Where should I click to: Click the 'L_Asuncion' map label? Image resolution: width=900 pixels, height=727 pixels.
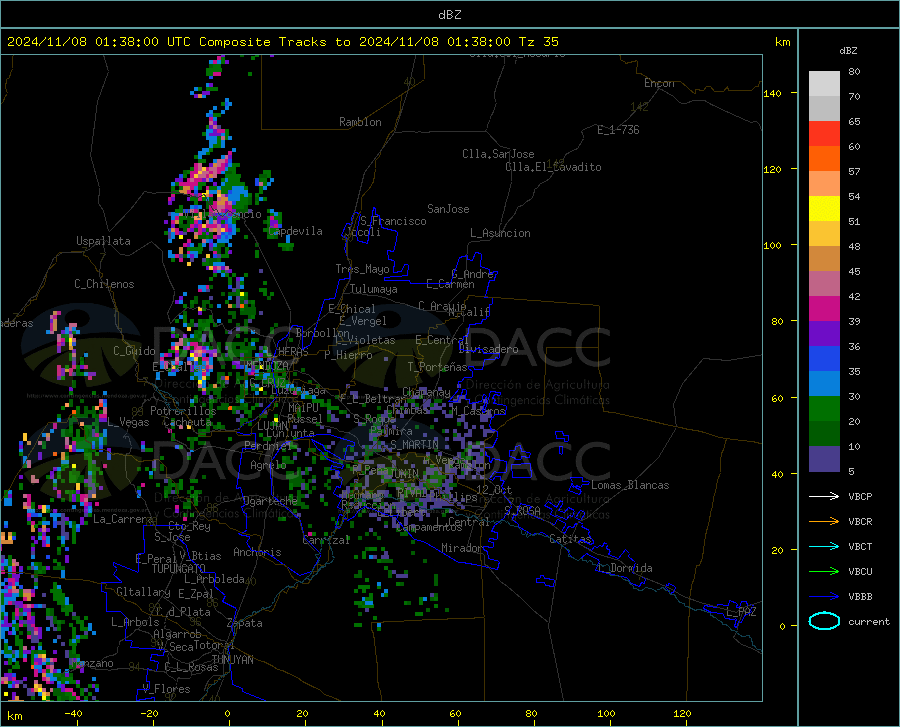click(500, 233)
